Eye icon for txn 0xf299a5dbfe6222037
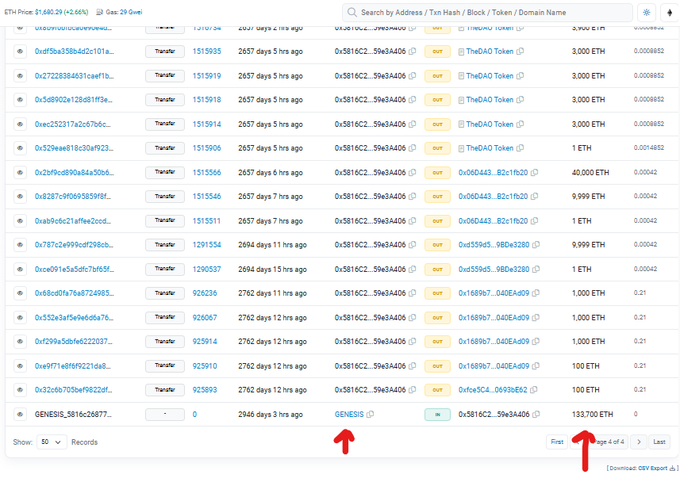The height and width of the screenshot is (482, 680). (20, 341)
